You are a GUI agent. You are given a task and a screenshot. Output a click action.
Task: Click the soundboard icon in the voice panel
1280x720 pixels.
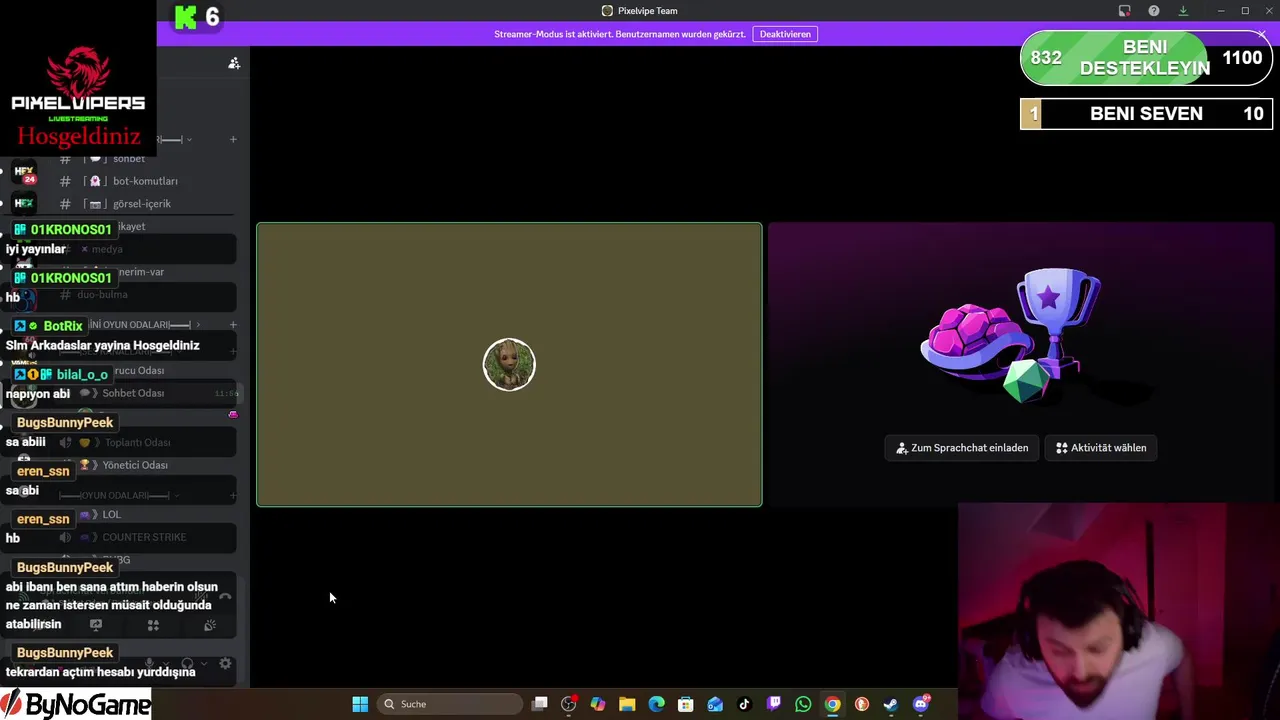[210, 625]
